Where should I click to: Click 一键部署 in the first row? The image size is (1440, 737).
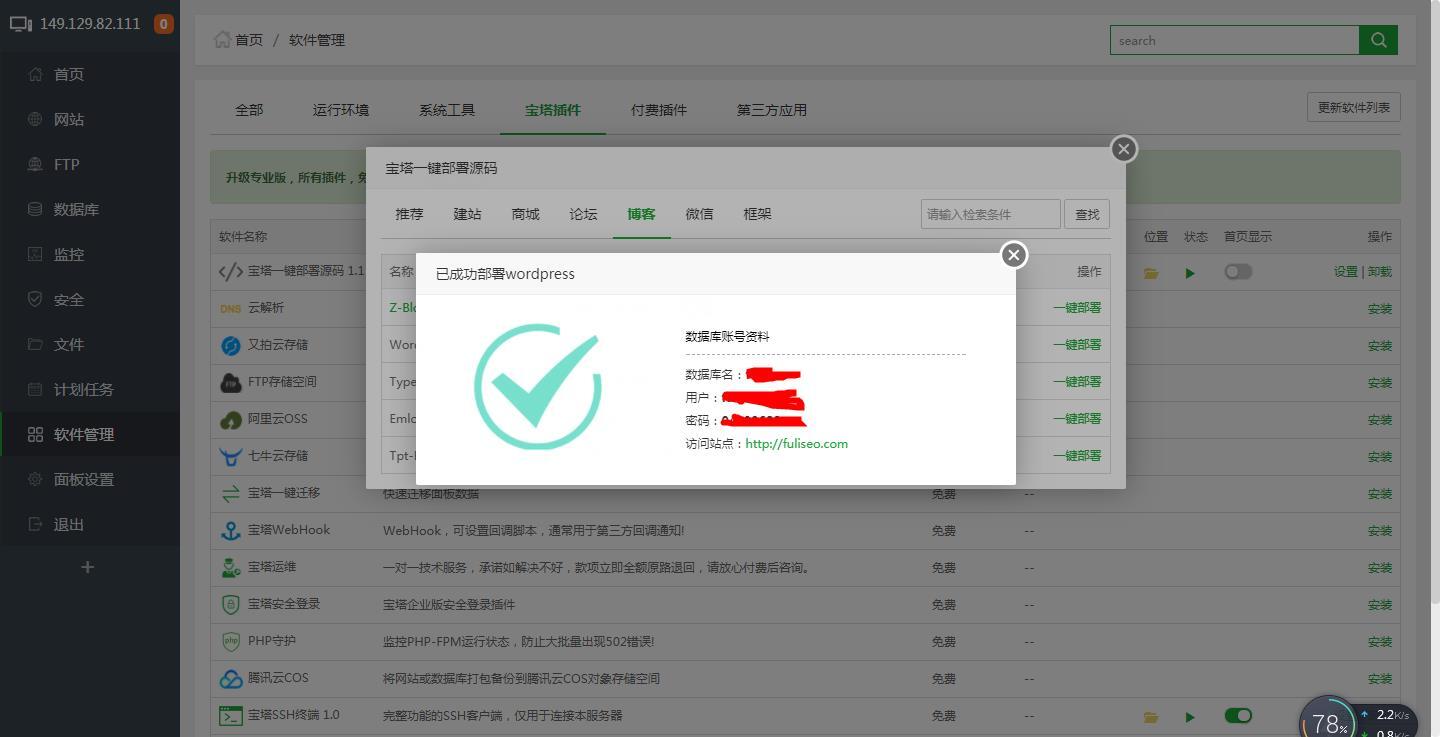coord(1077,308)
